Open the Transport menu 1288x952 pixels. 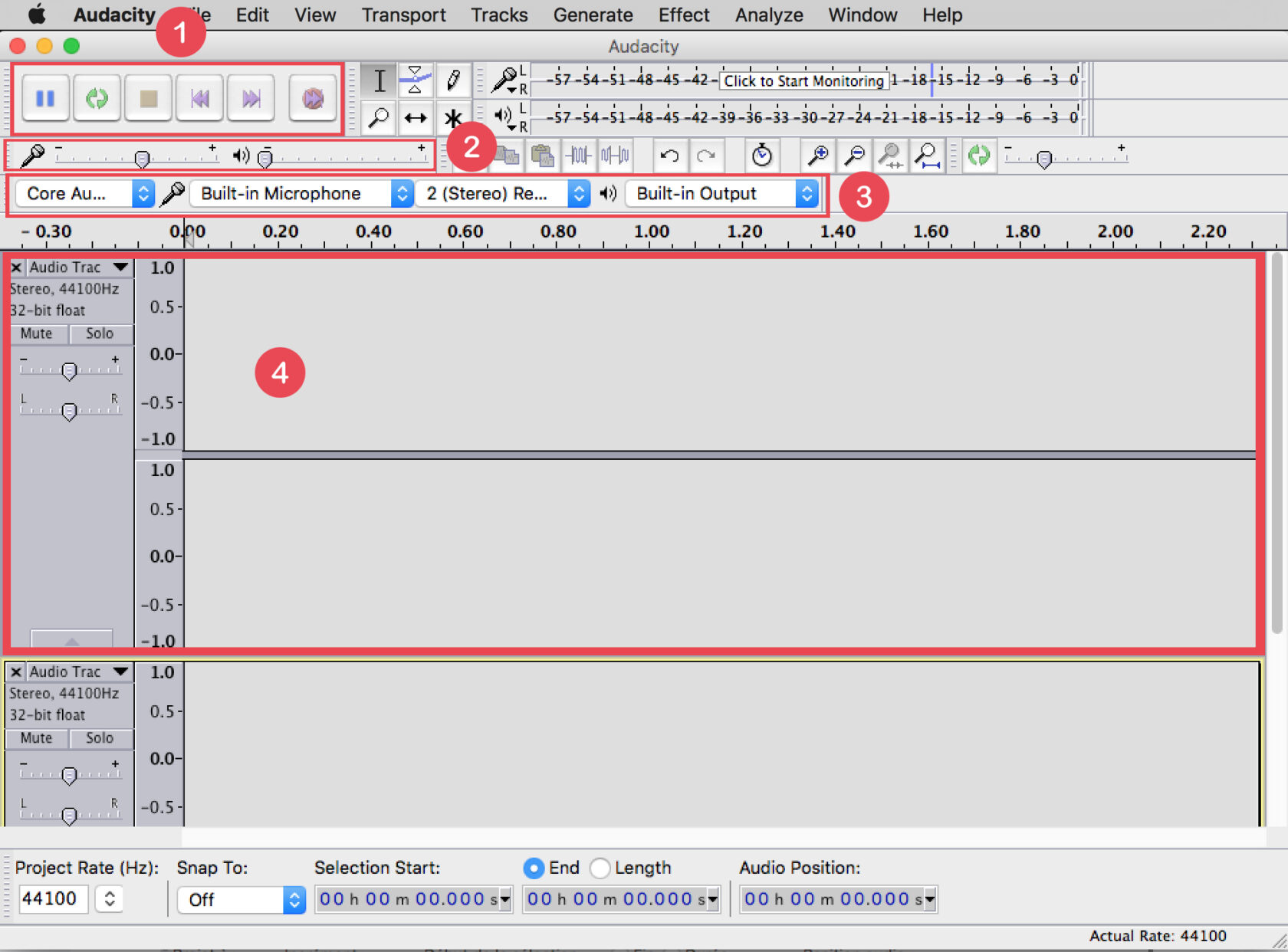click(403, 15)
